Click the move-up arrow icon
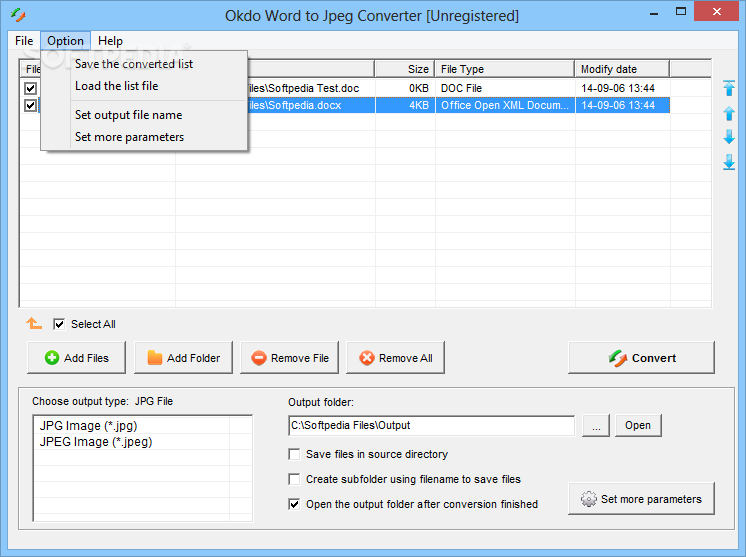The height and width of the screenshot is (557, 746). [x=729, y=113]
